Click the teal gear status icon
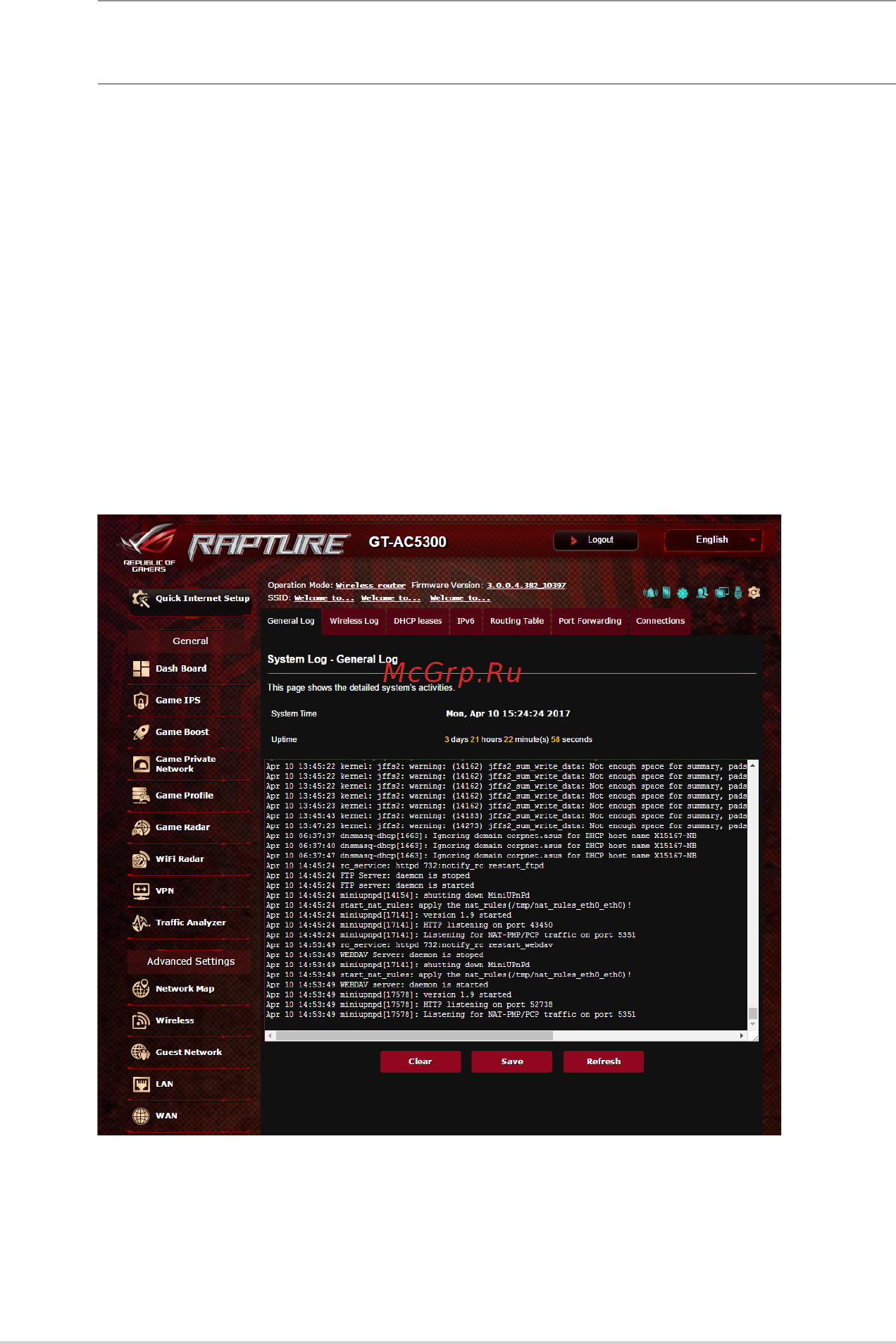The image size is (896, 1344). 683,593
